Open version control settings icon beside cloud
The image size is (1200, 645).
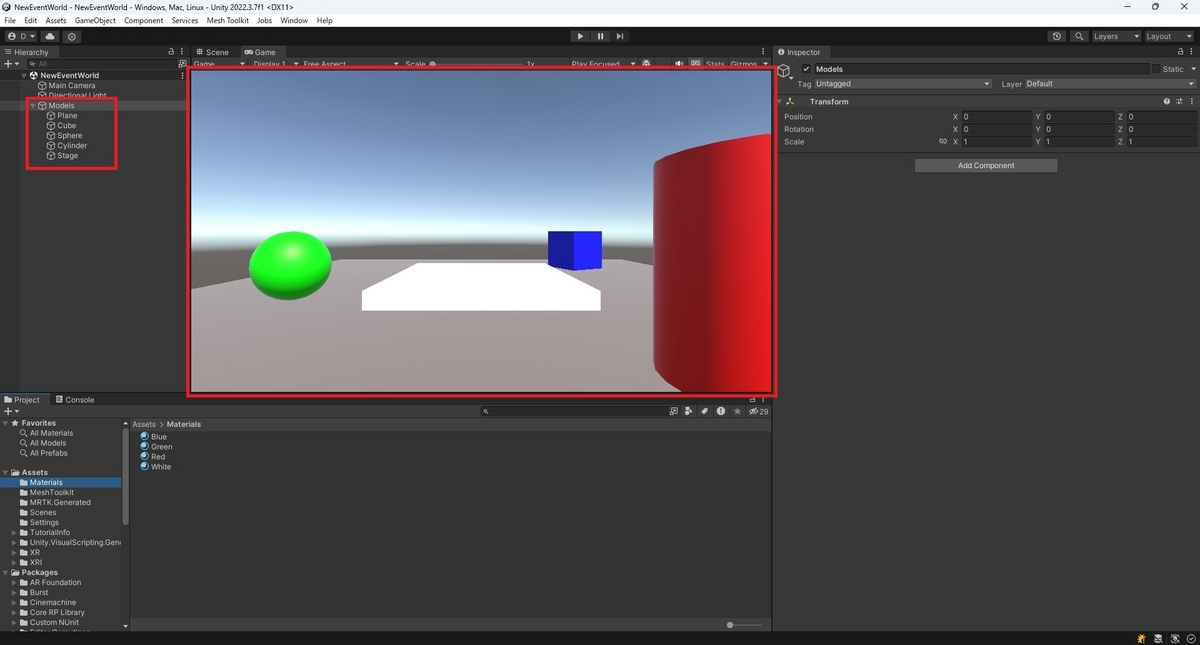[x=72, y=36]
